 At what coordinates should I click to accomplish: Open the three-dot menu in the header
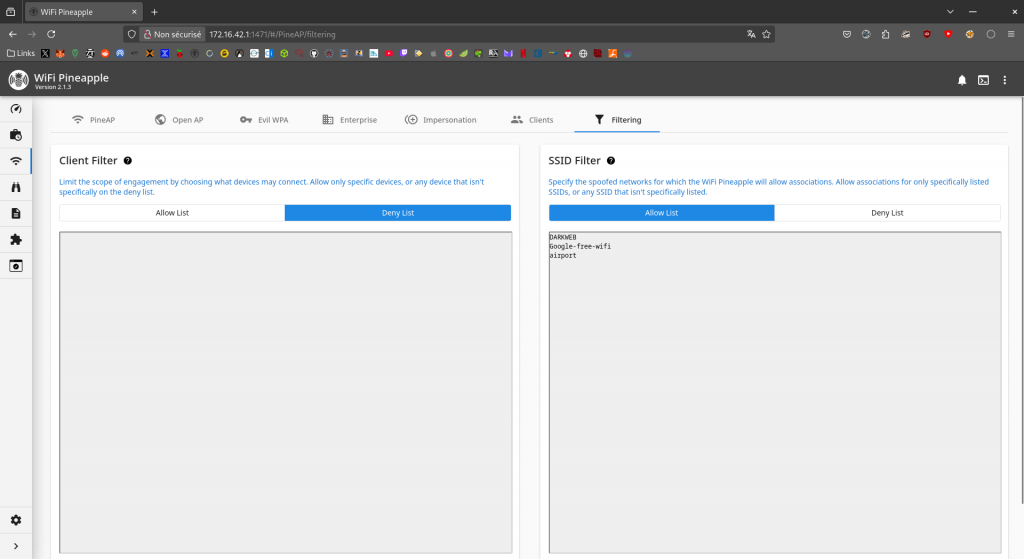click(1004, 80)
